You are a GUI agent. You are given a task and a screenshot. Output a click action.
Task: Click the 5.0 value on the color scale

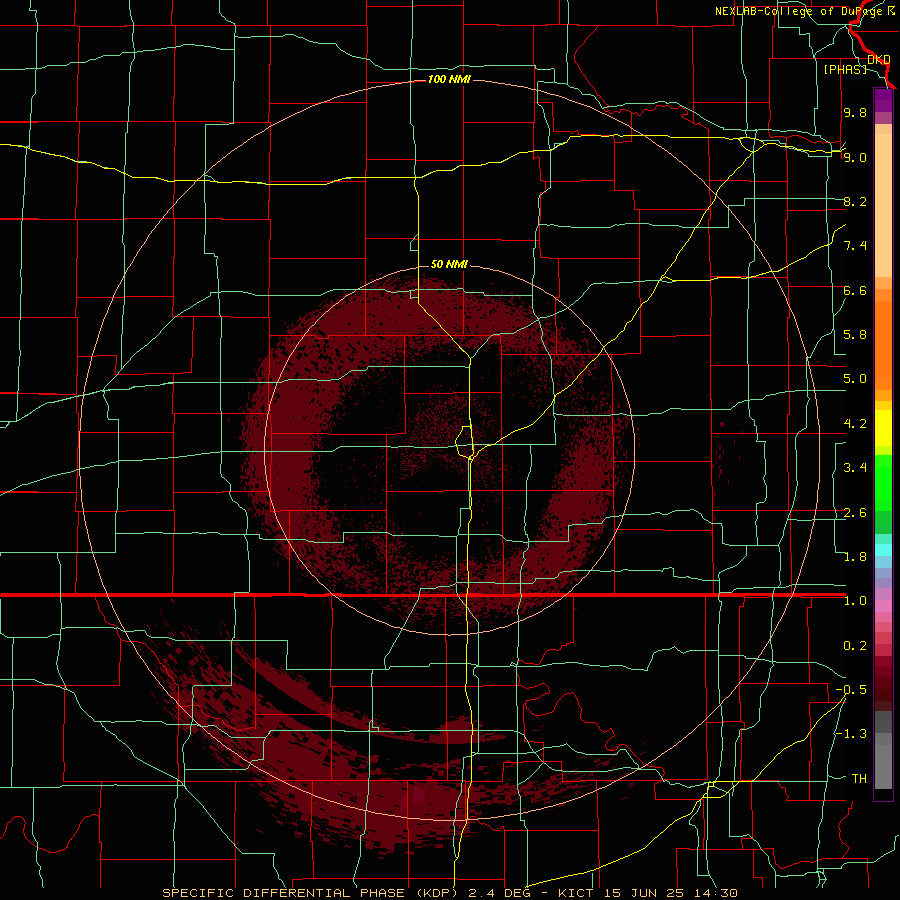pyautogui.click(x=855, y=379)
